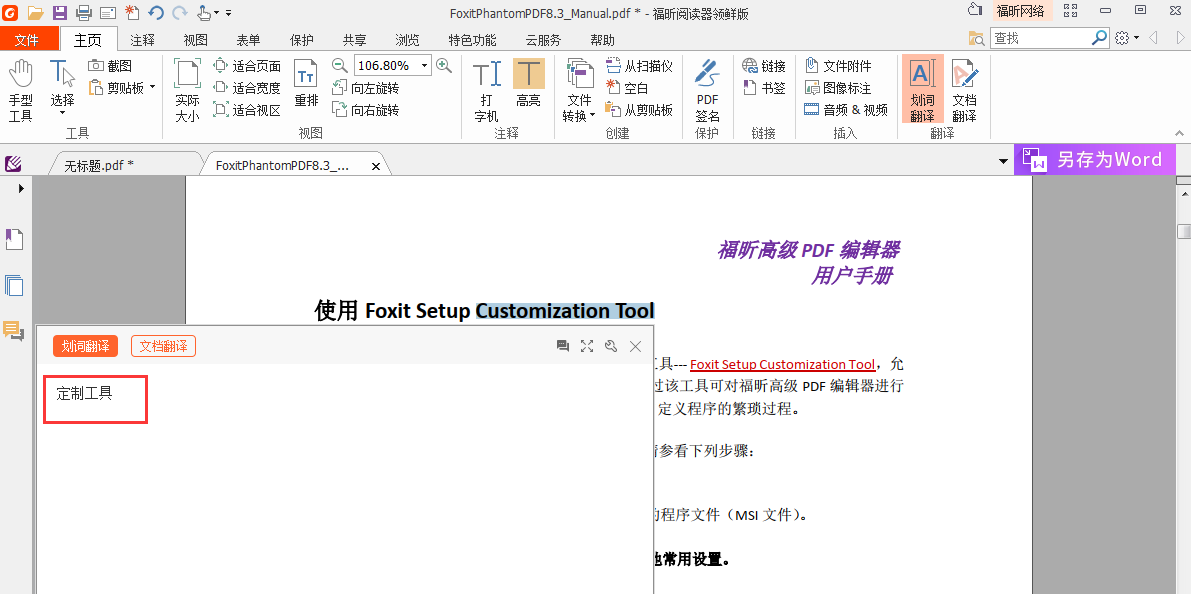Viewport: 1191px width, 594px height.
Task: Apply Fit Visible (适合视区) view
Action: click(x=247, y=110)
